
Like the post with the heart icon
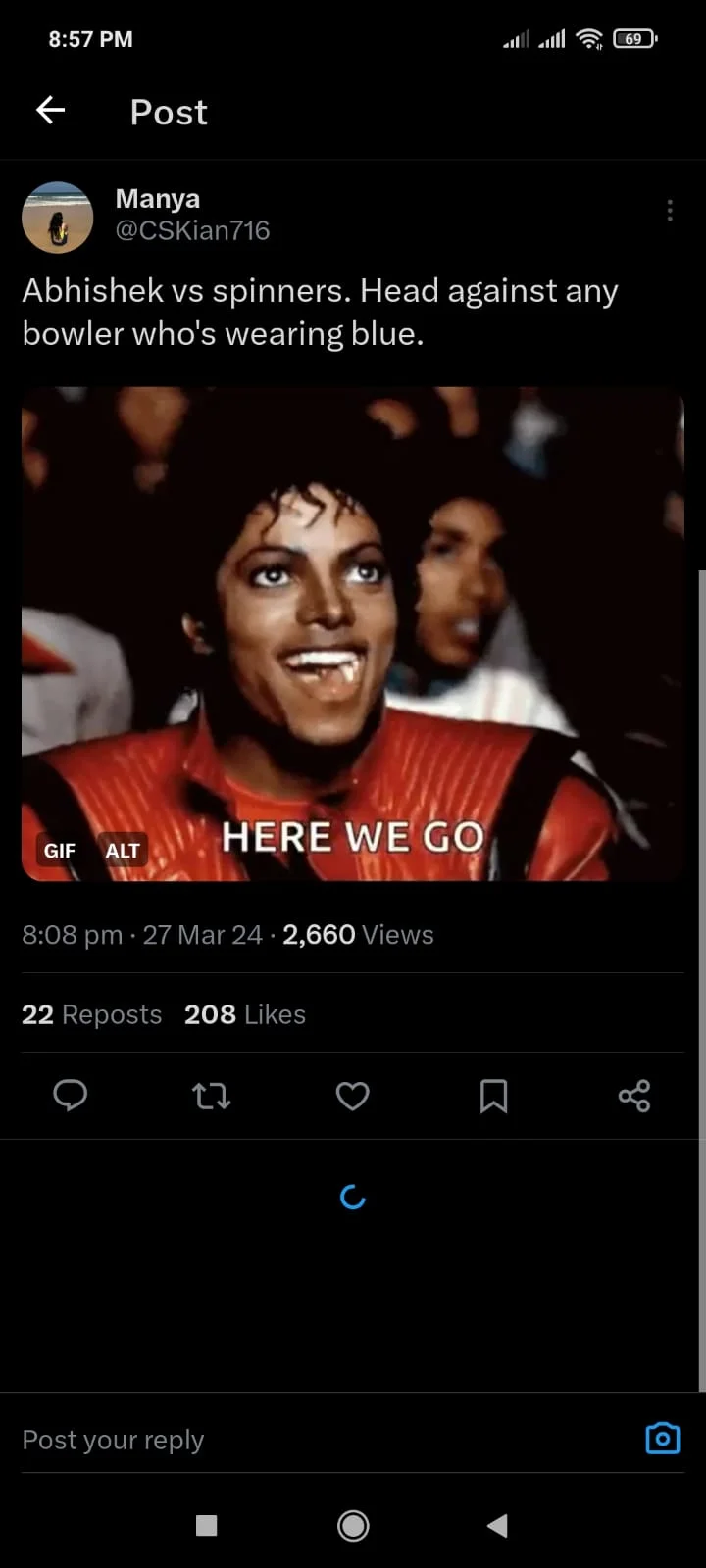pyautogui.click(x=352, y=1096)
